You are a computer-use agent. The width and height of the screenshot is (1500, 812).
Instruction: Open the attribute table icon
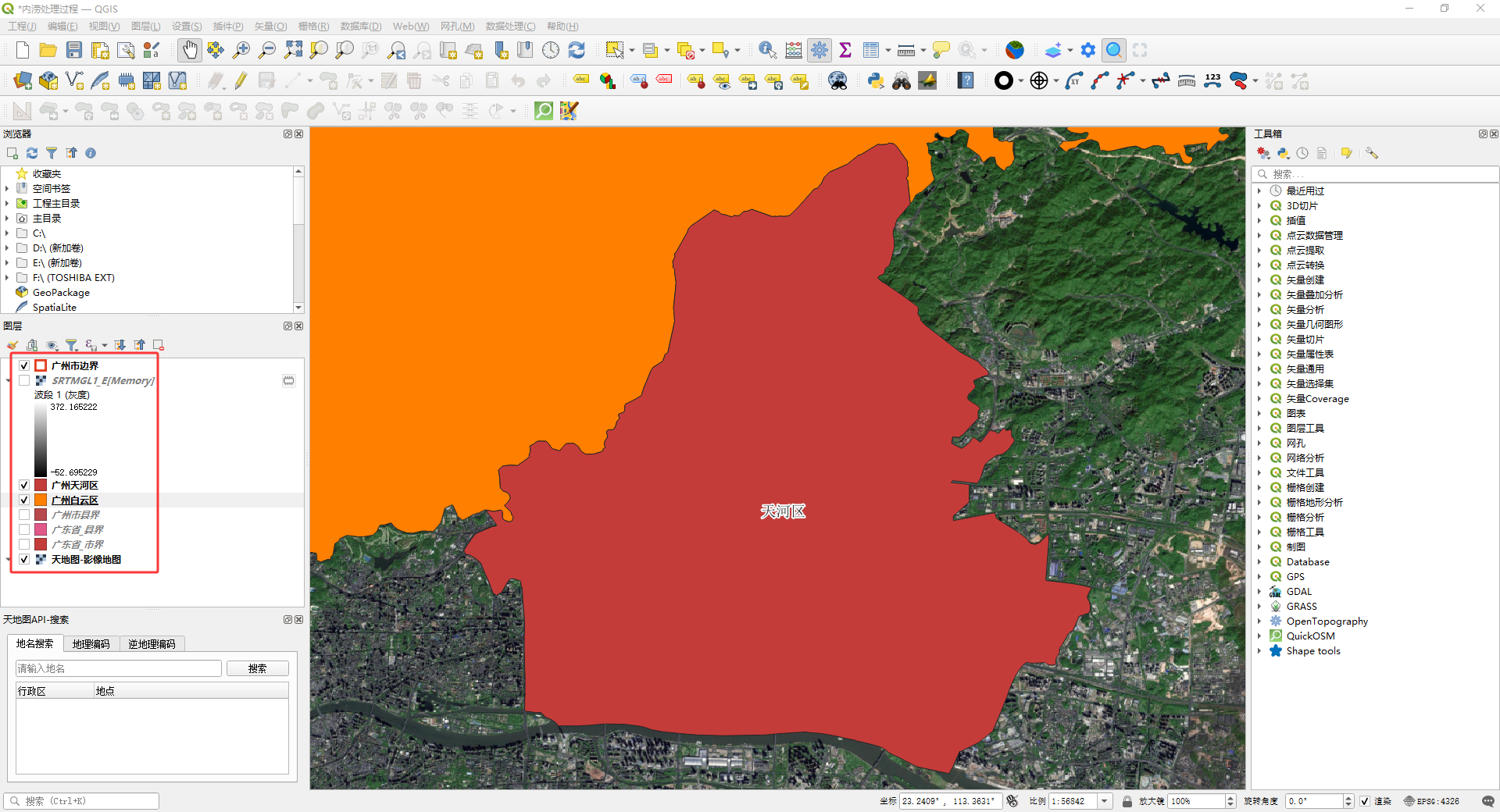coord(871,51)
